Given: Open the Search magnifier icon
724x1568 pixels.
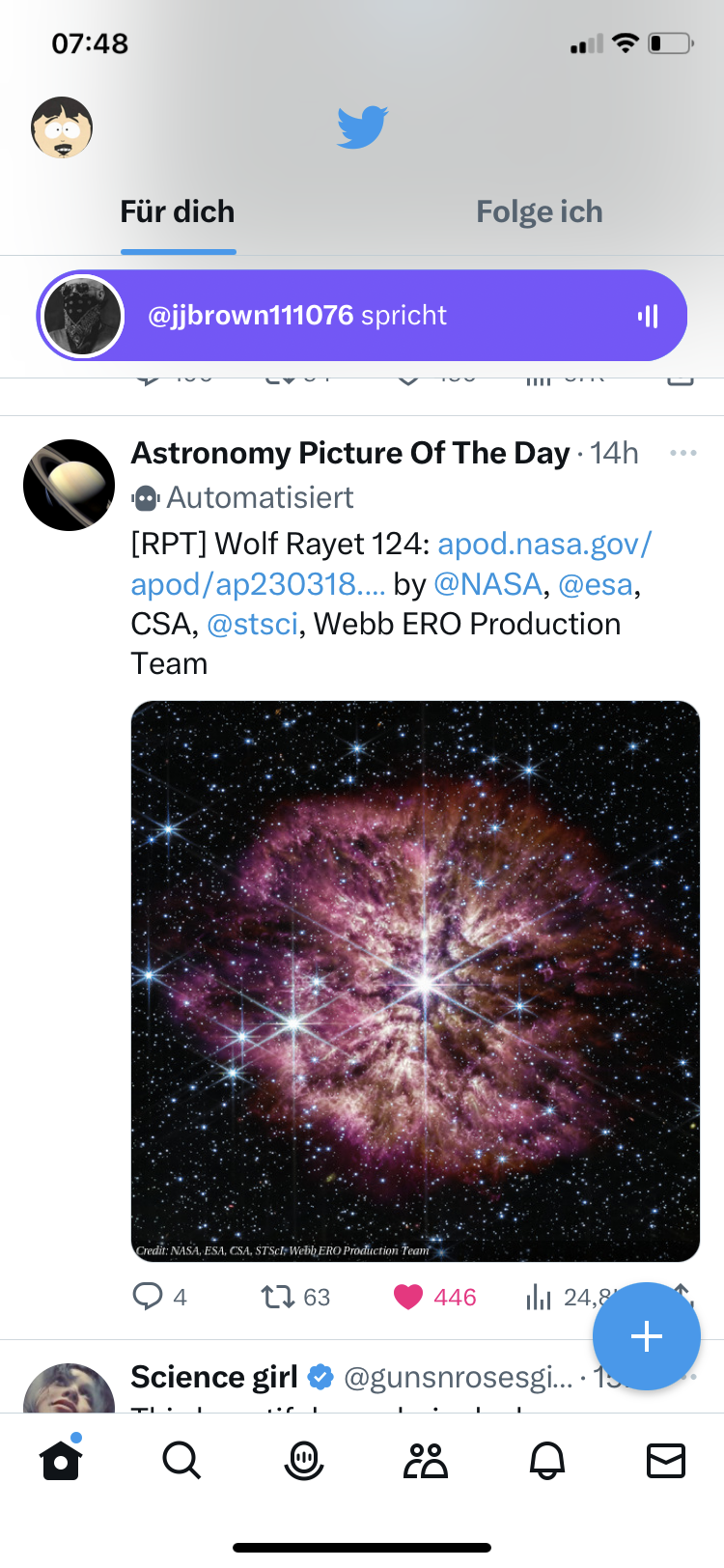Looking at the screenshot, I should pos(181,1460).
